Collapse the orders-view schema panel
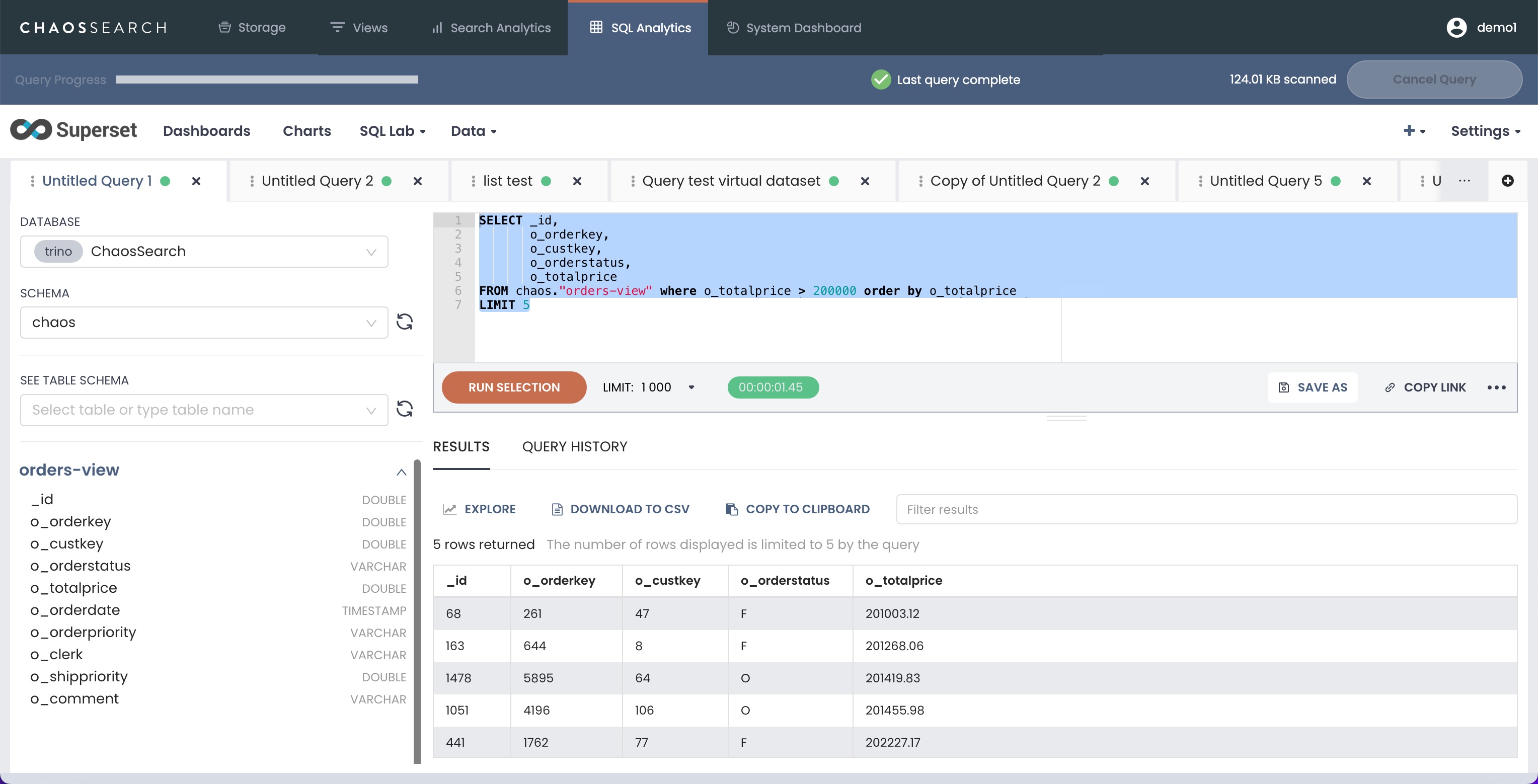1538x784 pixels. point(401,472)
